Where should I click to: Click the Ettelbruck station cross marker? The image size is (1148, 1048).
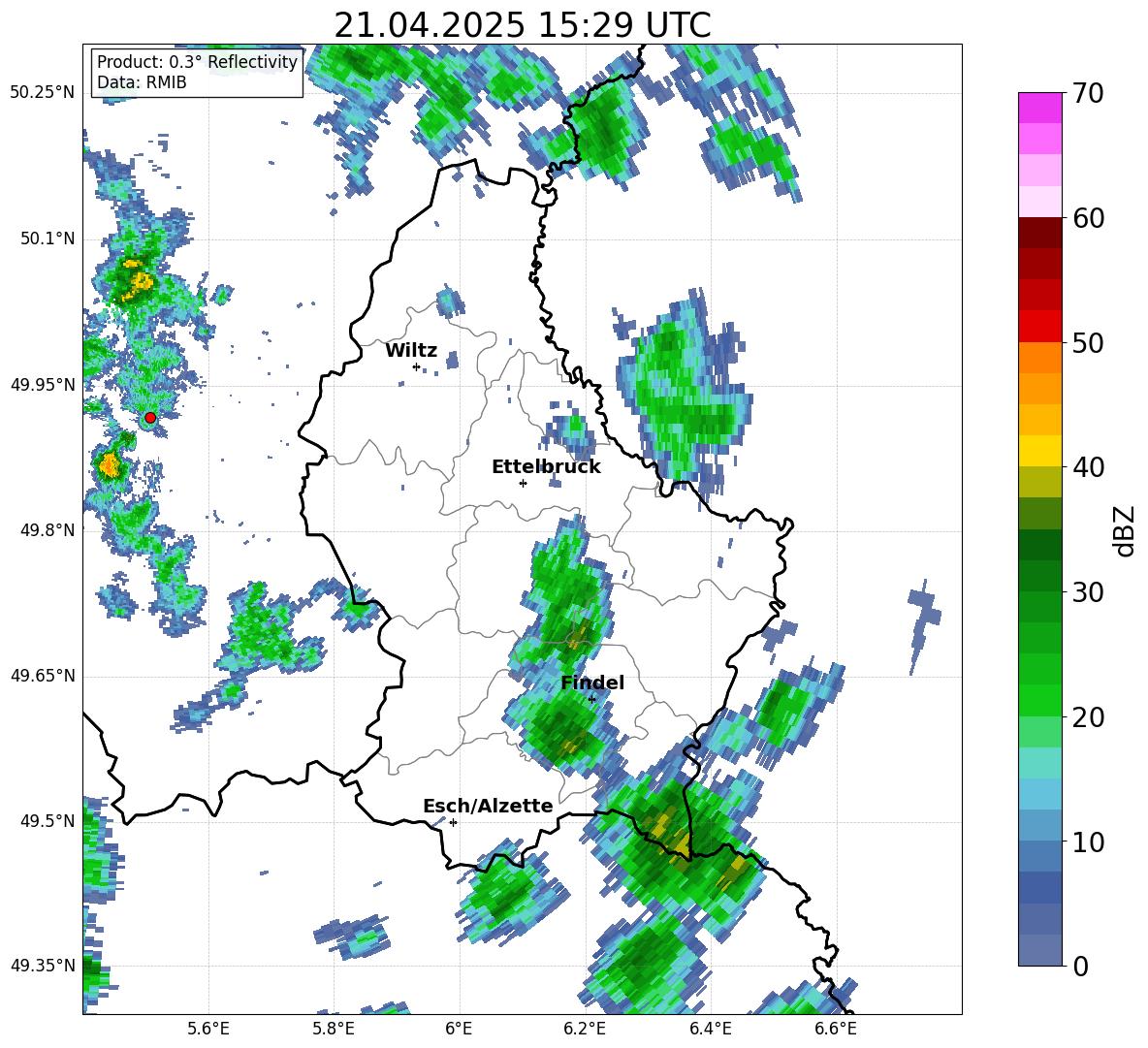coord(523,483)
